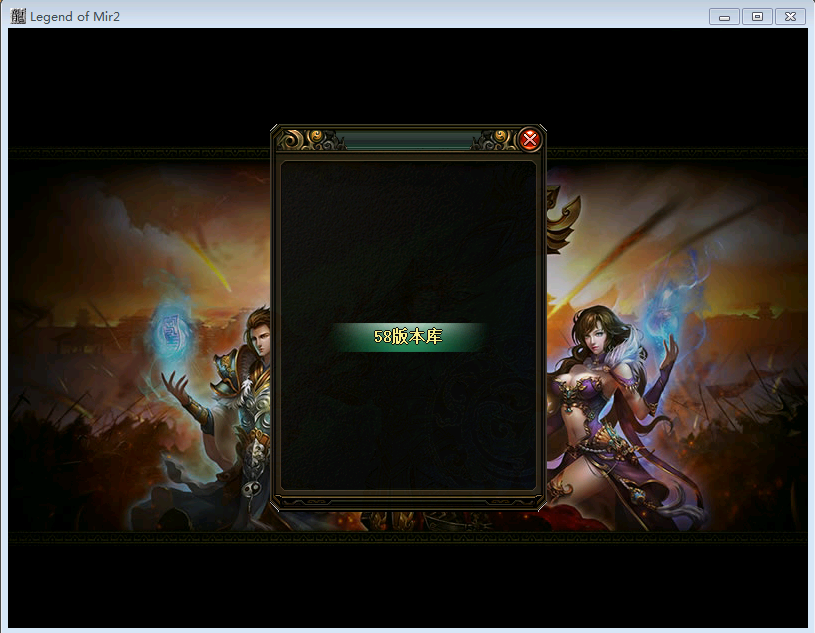The image size is (815, 633).
Task: Minimize the Legend of Mir2 window
Action: (724, 17)
